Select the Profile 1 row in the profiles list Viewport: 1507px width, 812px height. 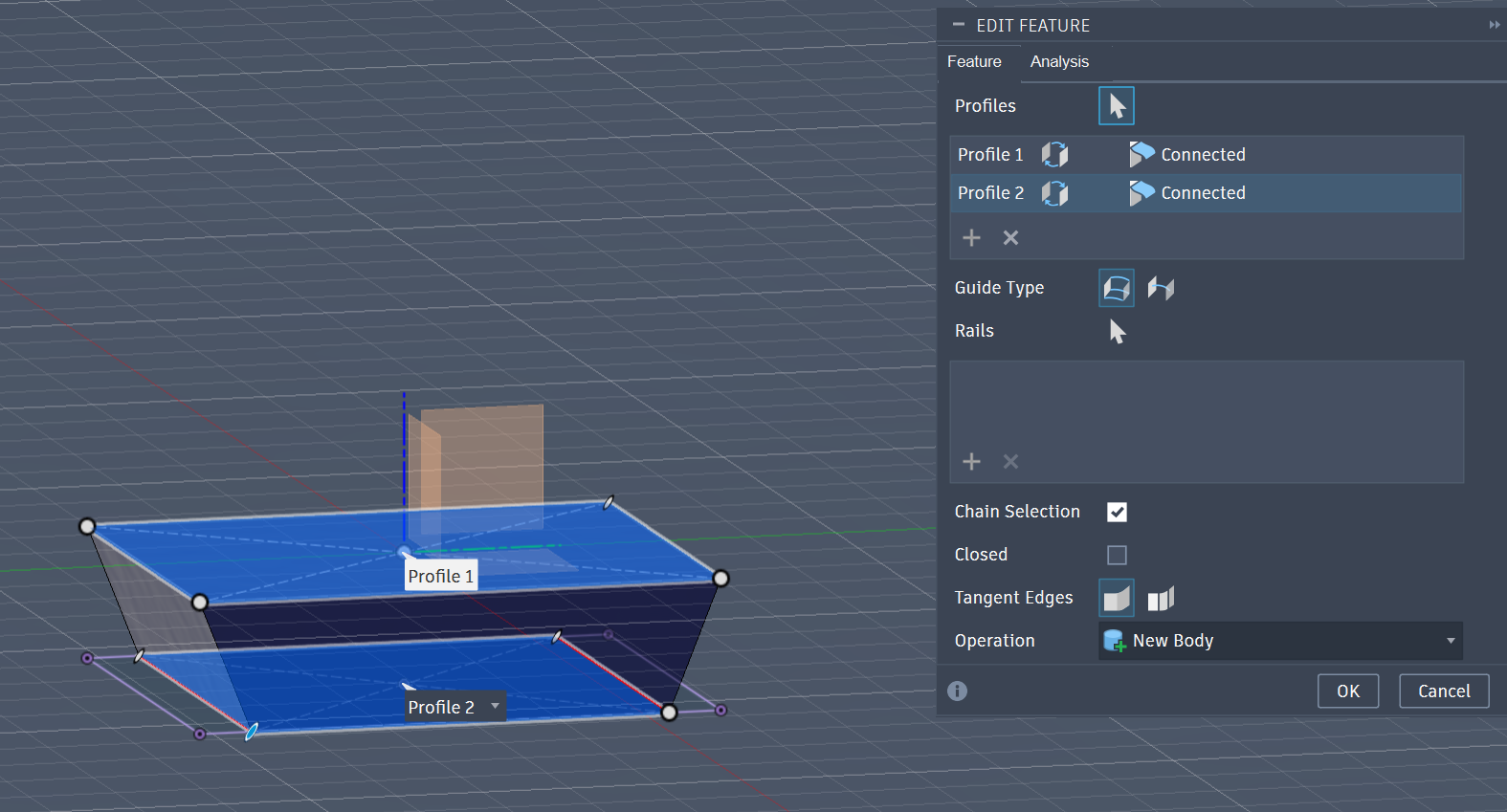(1206, 155)
